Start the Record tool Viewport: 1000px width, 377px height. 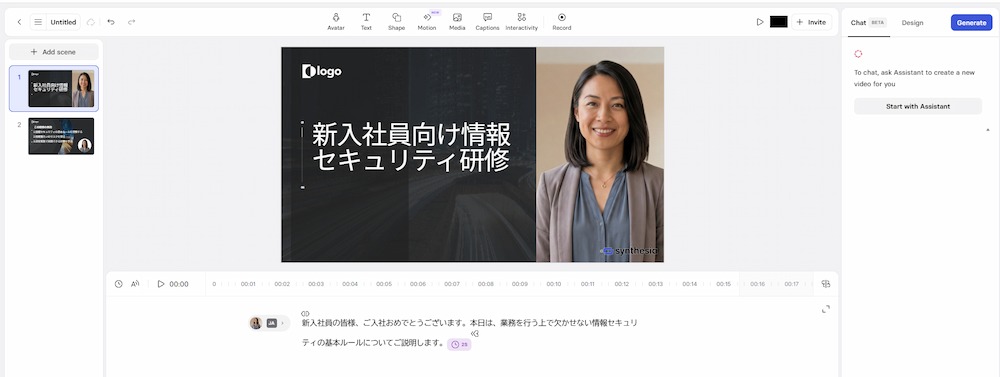(562, 22)
